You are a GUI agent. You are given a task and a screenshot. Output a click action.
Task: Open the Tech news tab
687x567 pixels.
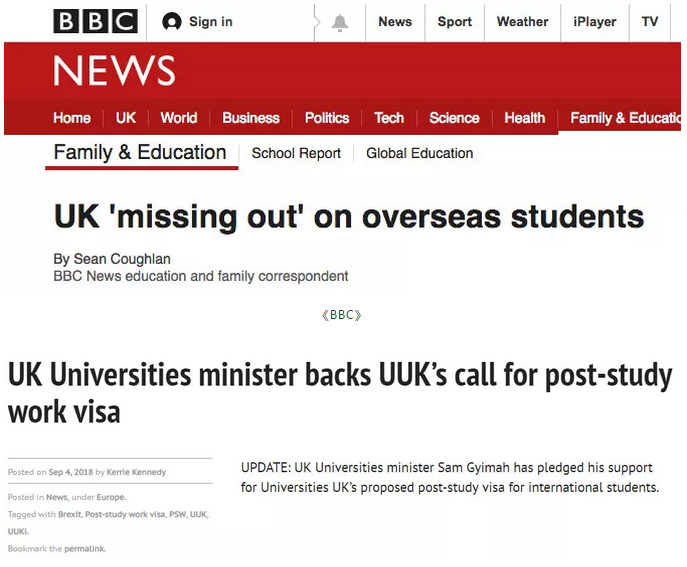(x=389, y=118)
